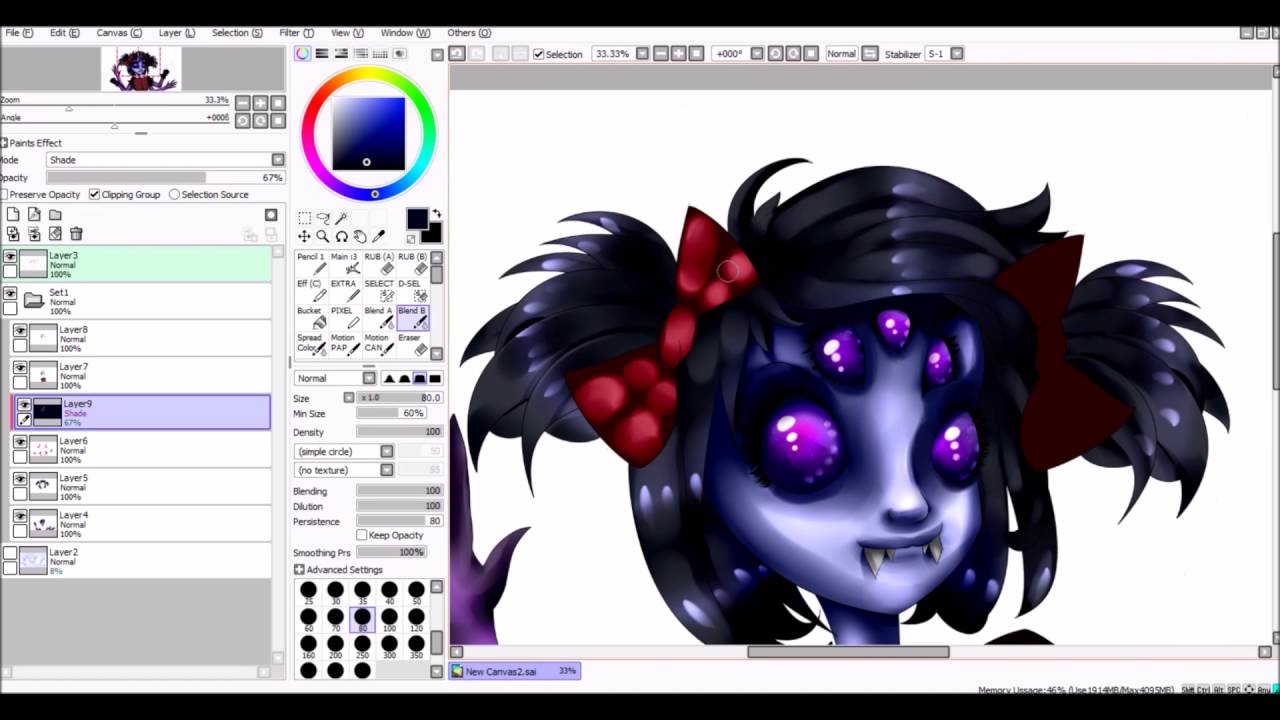Select the Rotate view tool
Image resolution: width=1280 pixels, height=720 pixels.
pos(341,237)
